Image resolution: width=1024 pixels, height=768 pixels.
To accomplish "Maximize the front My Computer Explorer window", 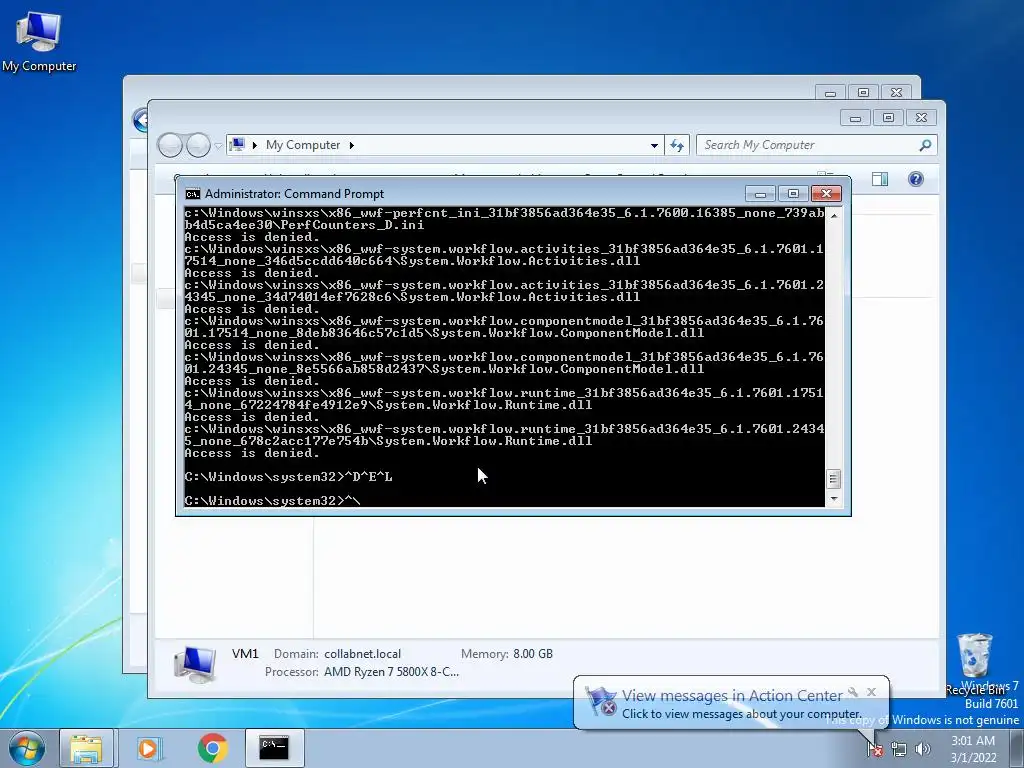I will pos(888,118).
